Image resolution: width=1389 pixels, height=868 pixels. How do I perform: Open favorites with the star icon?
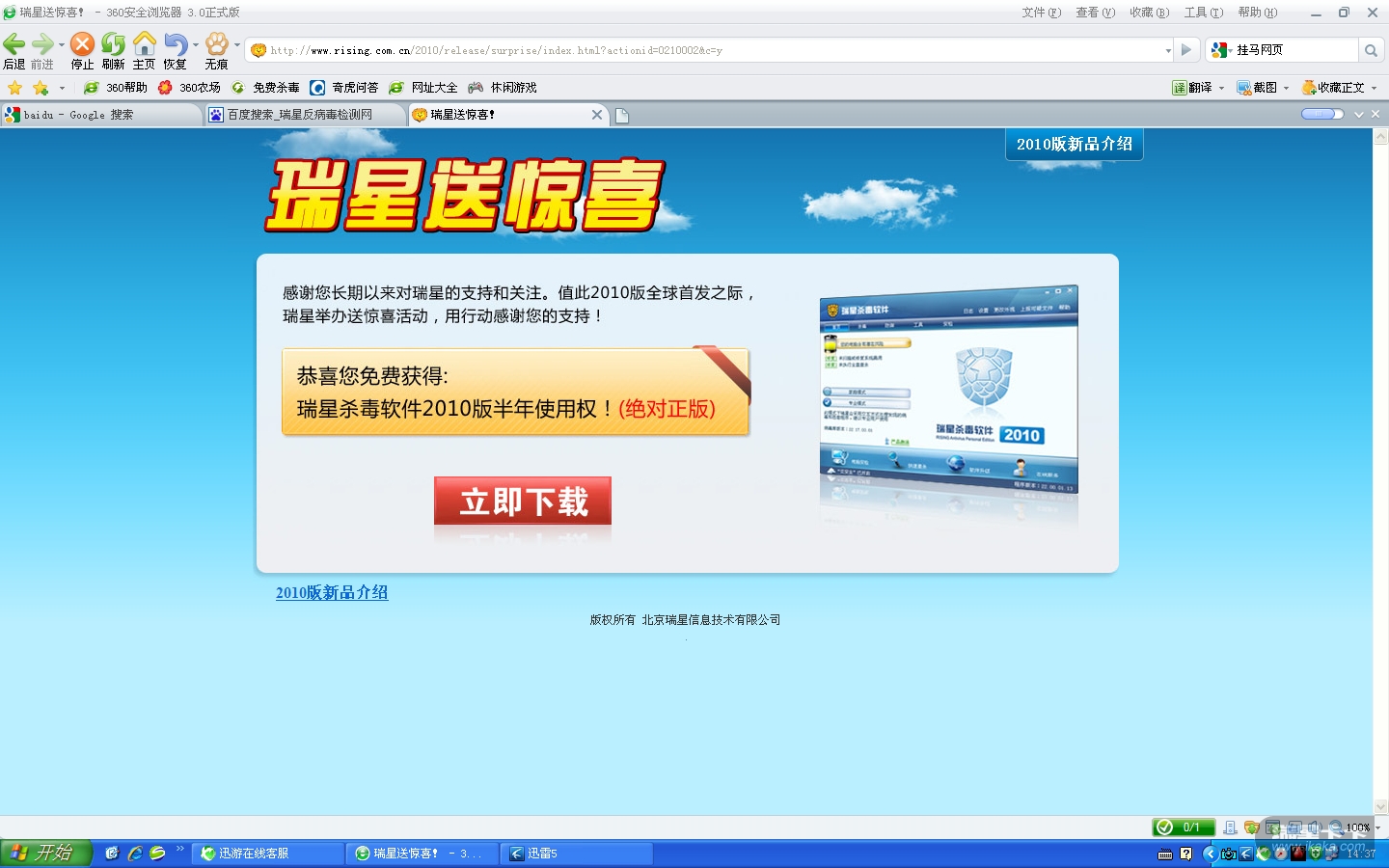click(14, 88)
